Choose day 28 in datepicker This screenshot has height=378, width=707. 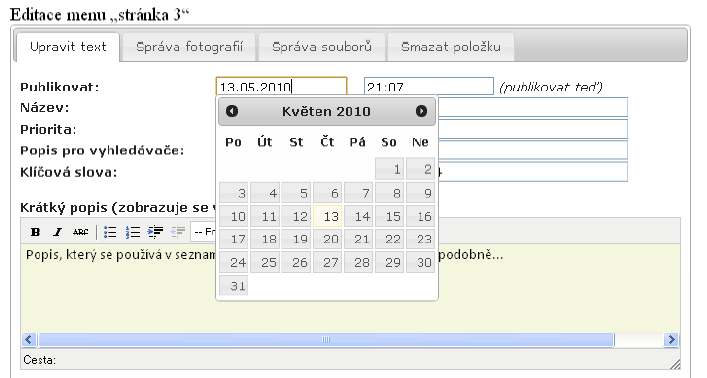click(358, 262)
